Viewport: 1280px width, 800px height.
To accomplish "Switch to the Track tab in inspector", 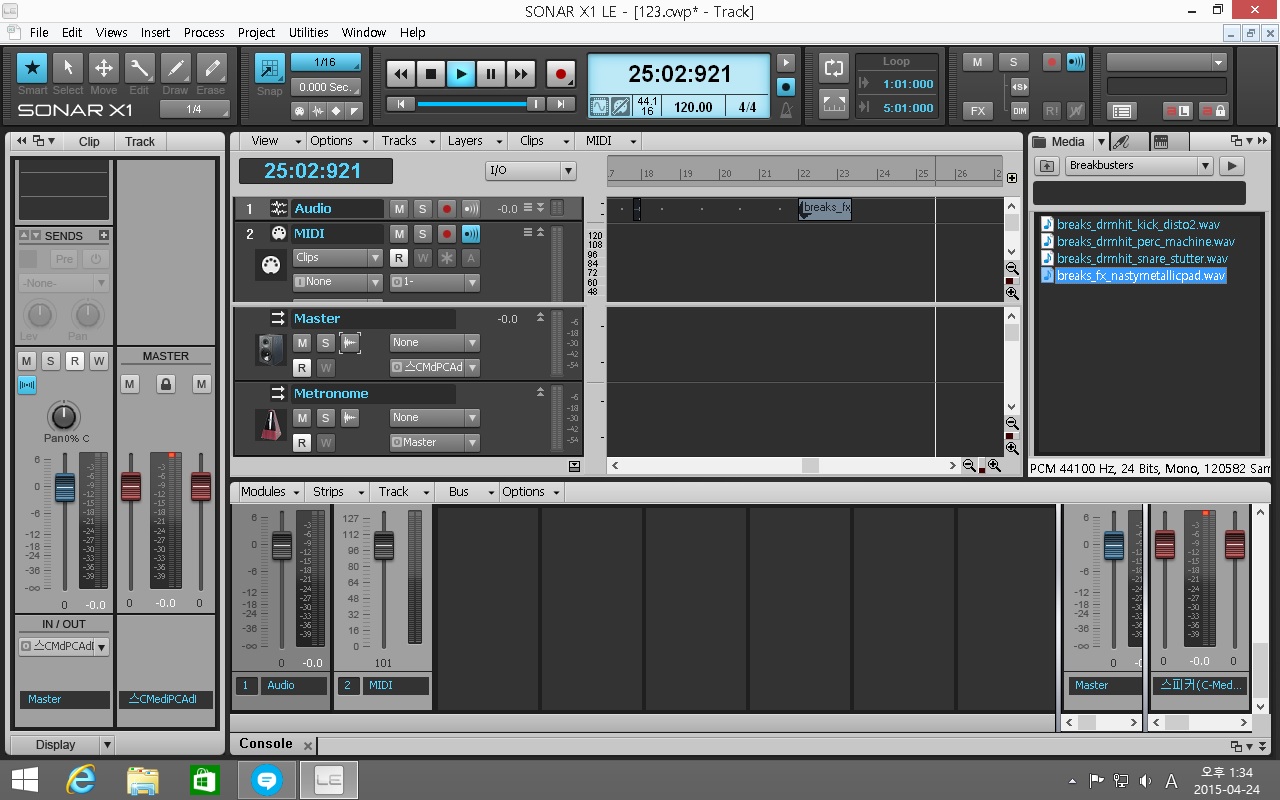I will (140, 141).
